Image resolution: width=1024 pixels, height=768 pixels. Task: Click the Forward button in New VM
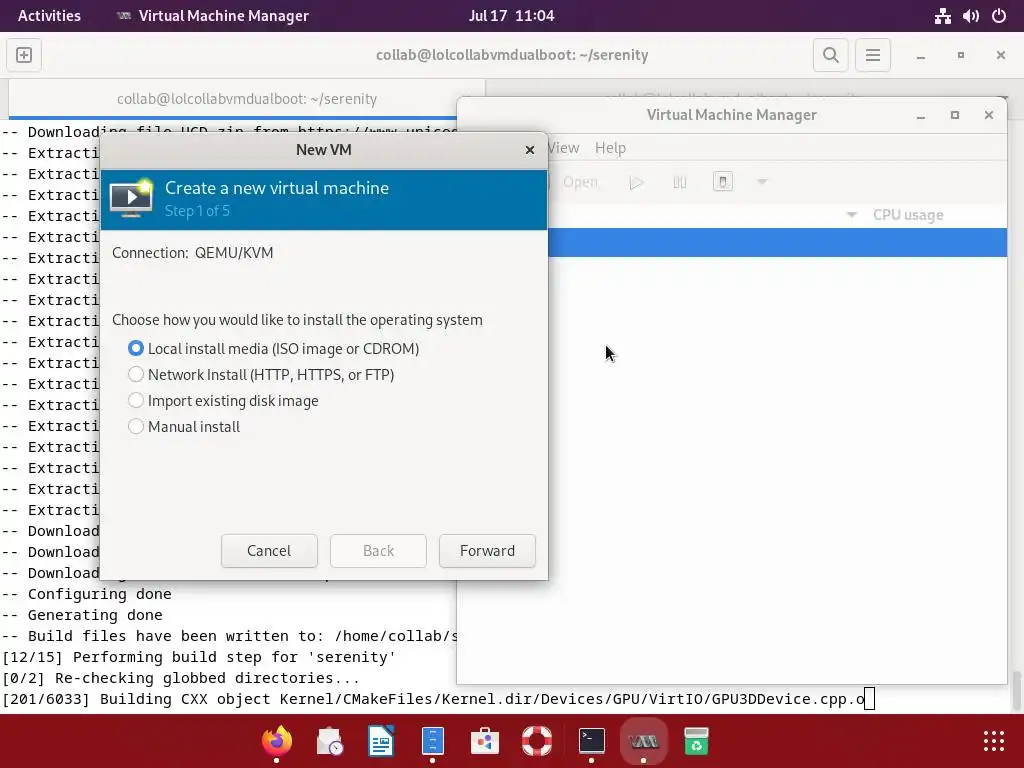point(487,551)
